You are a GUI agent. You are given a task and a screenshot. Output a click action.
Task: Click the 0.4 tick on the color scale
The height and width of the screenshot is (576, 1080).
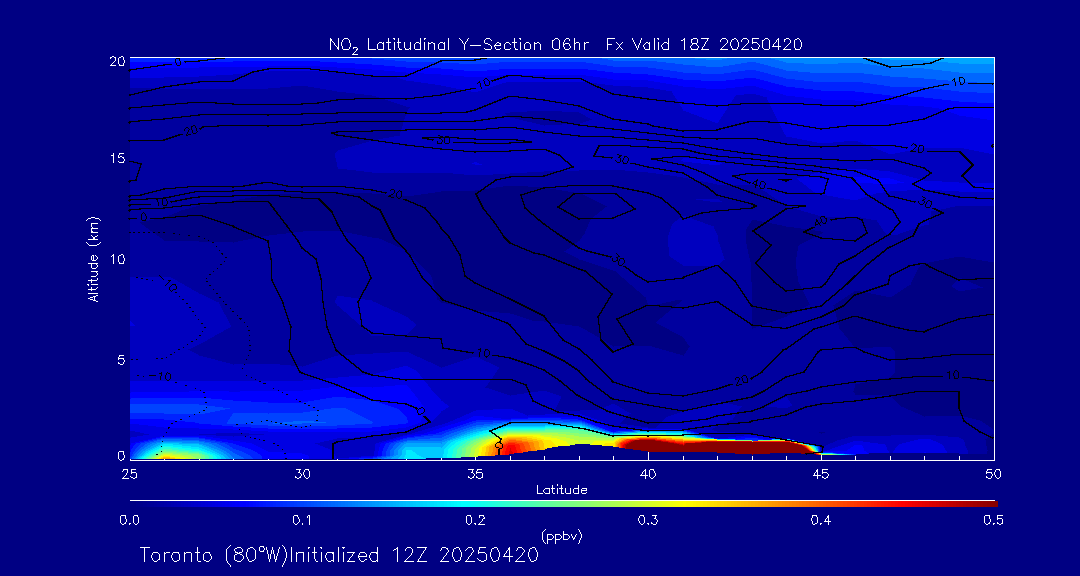[821, 520]
